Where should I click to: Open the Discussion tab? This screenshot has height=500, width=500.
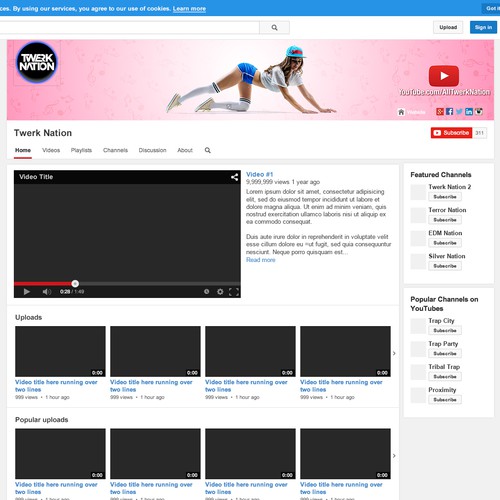[x=152, y=150]
